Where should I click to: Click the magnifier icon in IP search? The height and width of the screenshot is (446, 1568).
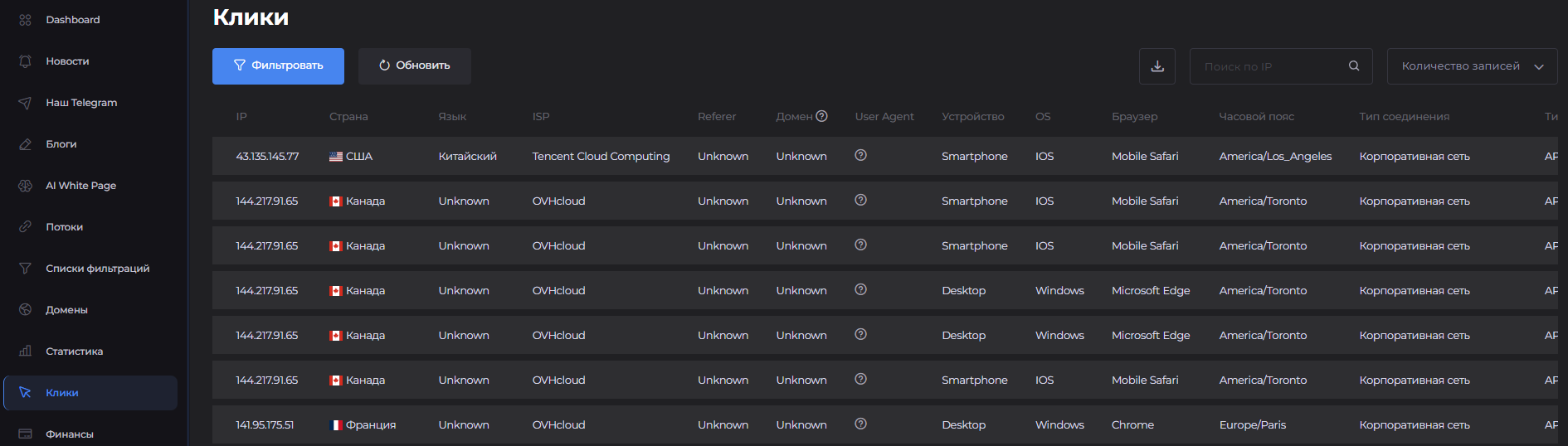pyautogui.click(x=1354, y=66)
